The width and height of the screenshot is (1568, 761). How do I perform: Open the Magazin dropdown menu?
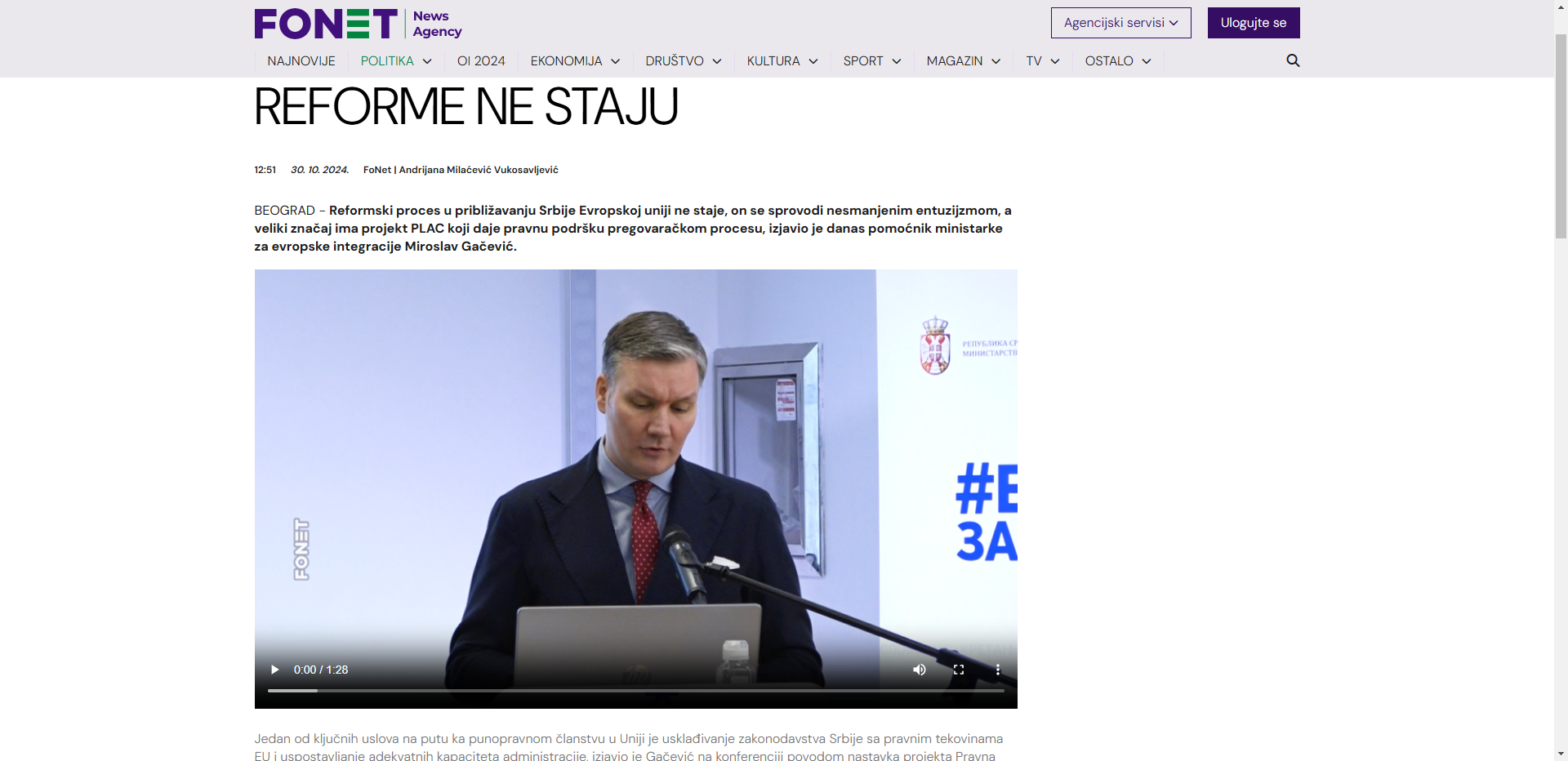coord(963,61)
